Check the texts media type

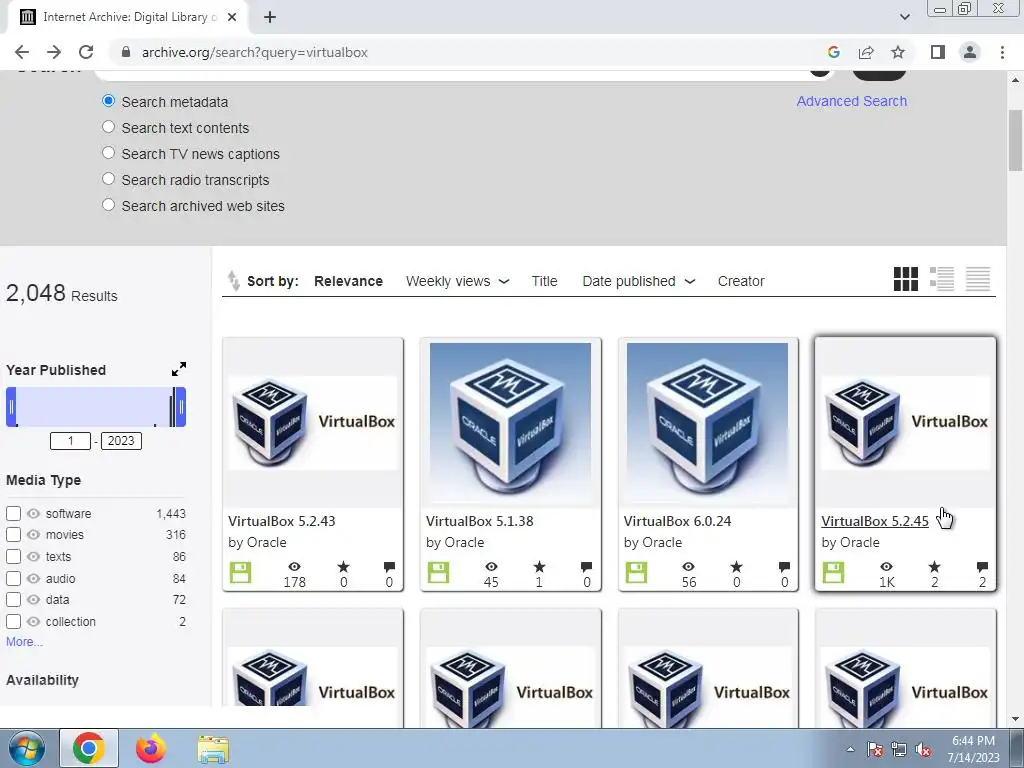click(x=13, y=557)
